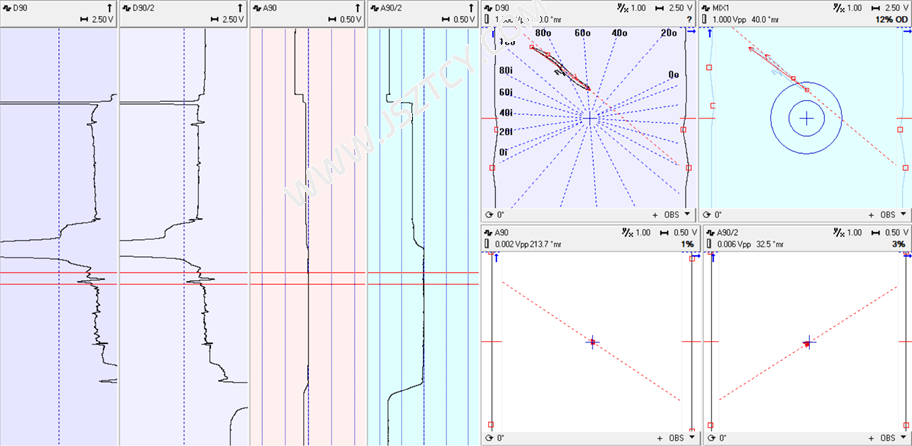This screenshot has width=912, height=446.
Task: Open the OBS dropdown under A90 Lissajous
Action: point(687,438)
